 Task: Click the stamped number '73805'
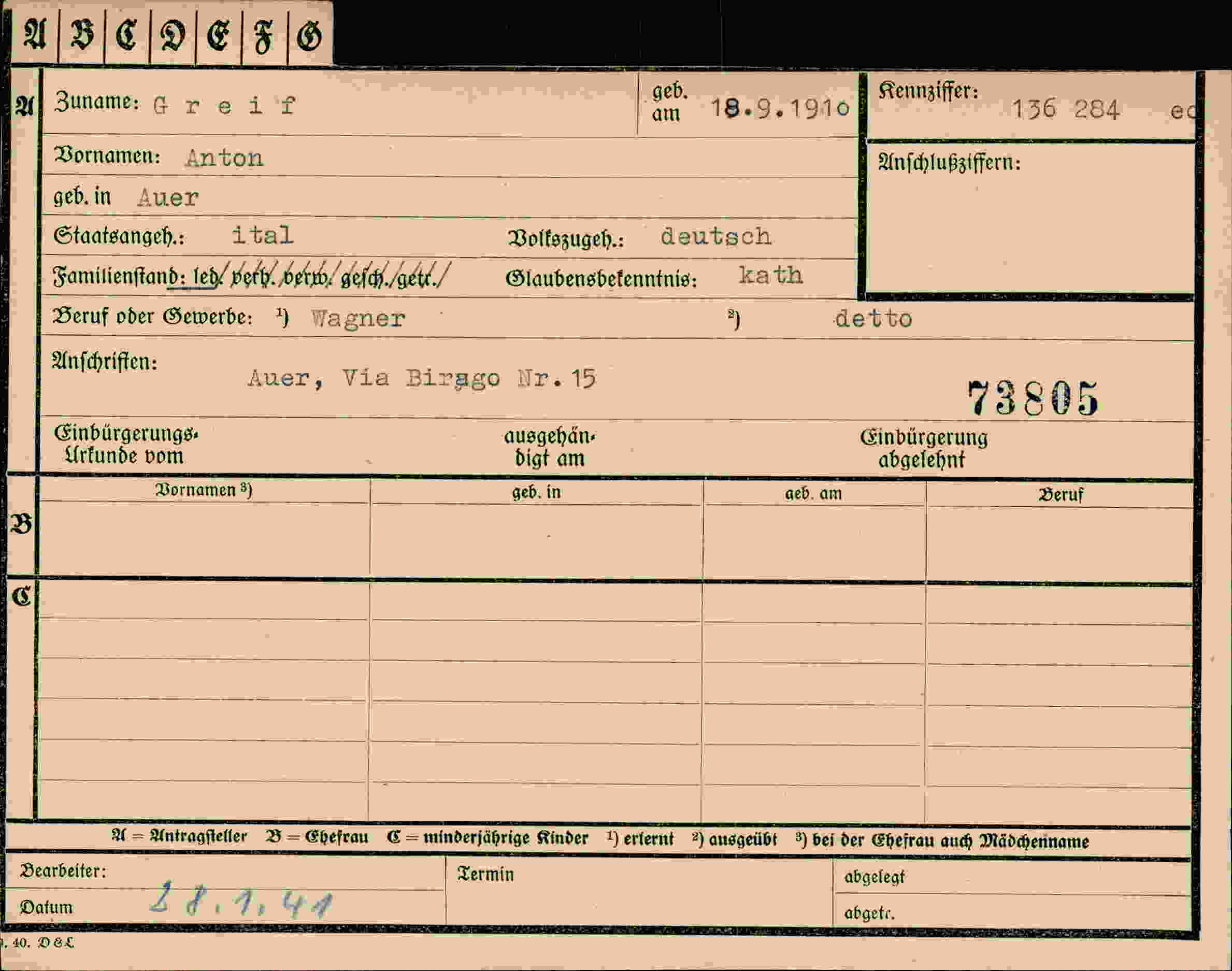1032,398
